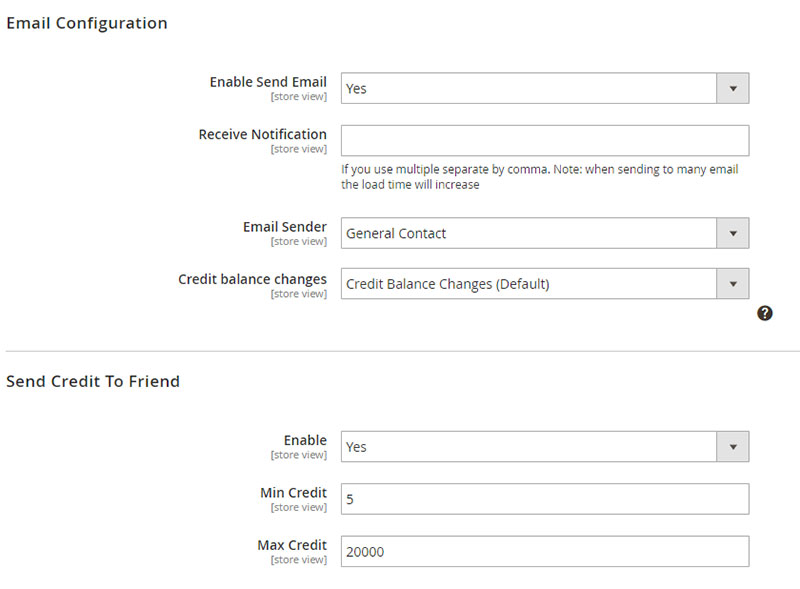This screenshot has width=800, height=589.
Task: Open Send Credit To Friend Enable dropdown
Action: pyautogui.click(x=545, y=447)
